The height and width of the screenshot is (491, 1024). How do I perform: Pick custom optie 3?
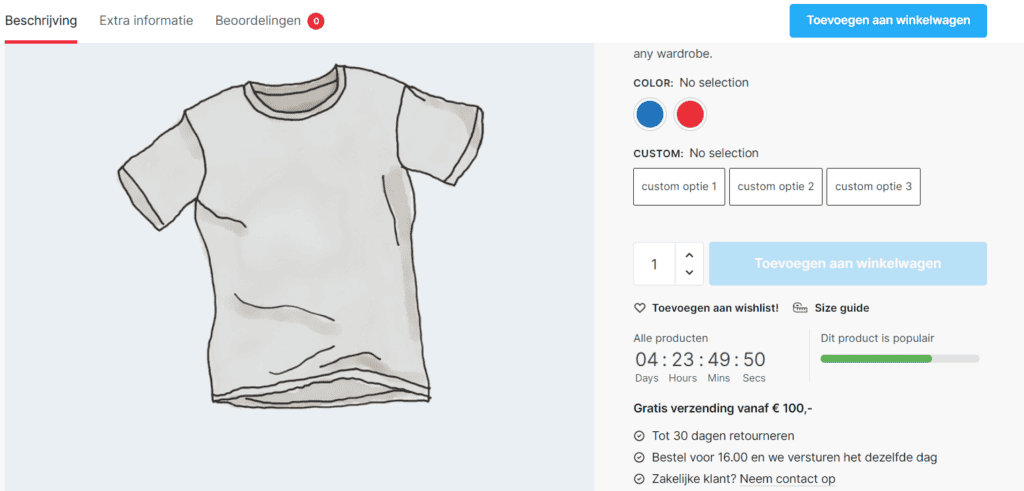click(x=873, y=187)
